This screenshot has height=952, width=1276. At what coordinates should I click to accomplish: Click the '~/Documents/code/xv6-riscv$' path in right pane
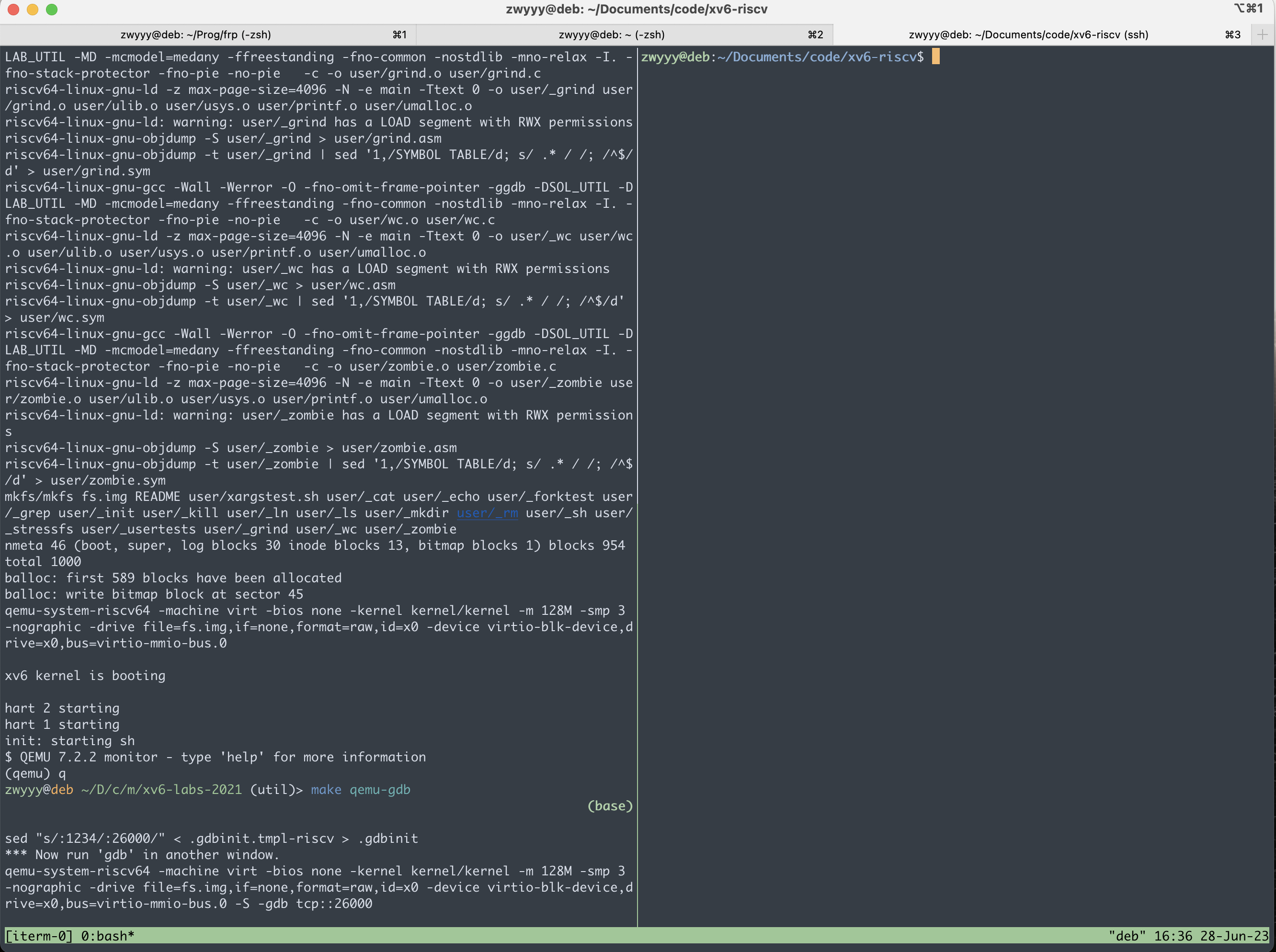pos(820,57)
